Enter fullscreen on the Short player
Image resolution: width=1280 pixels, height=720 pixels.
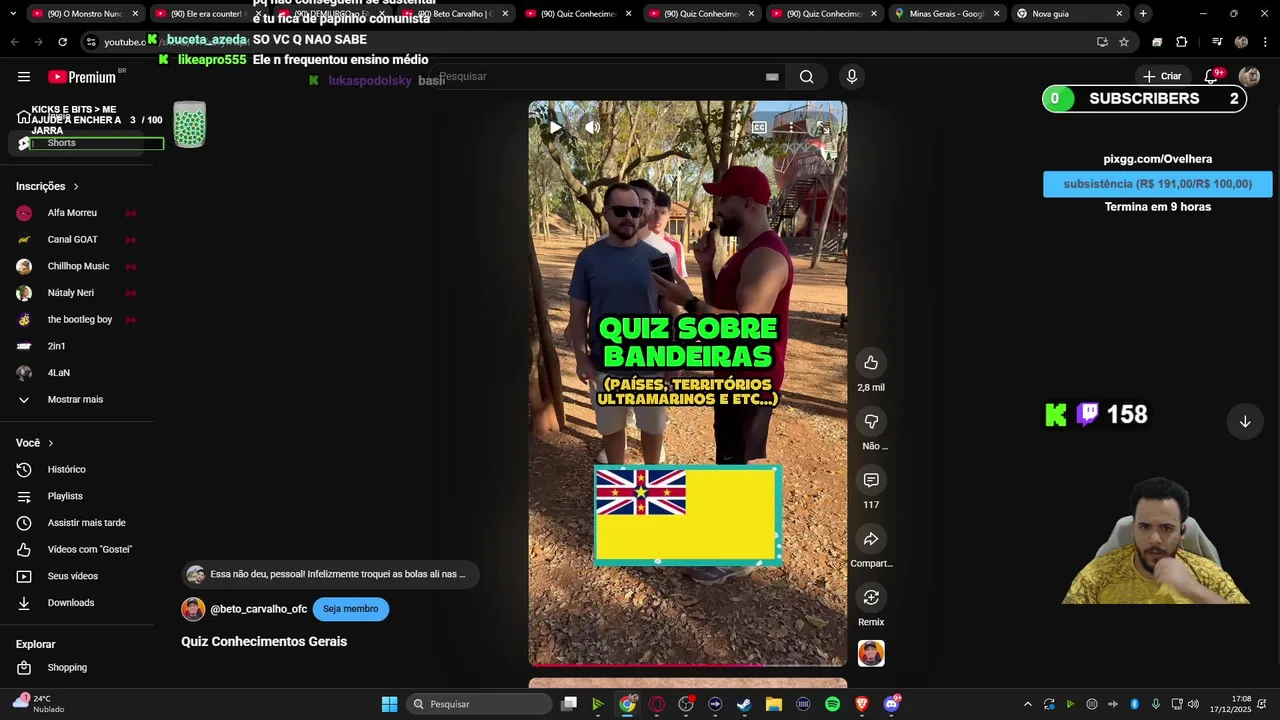pyautogui.click(x=823, y=127)
